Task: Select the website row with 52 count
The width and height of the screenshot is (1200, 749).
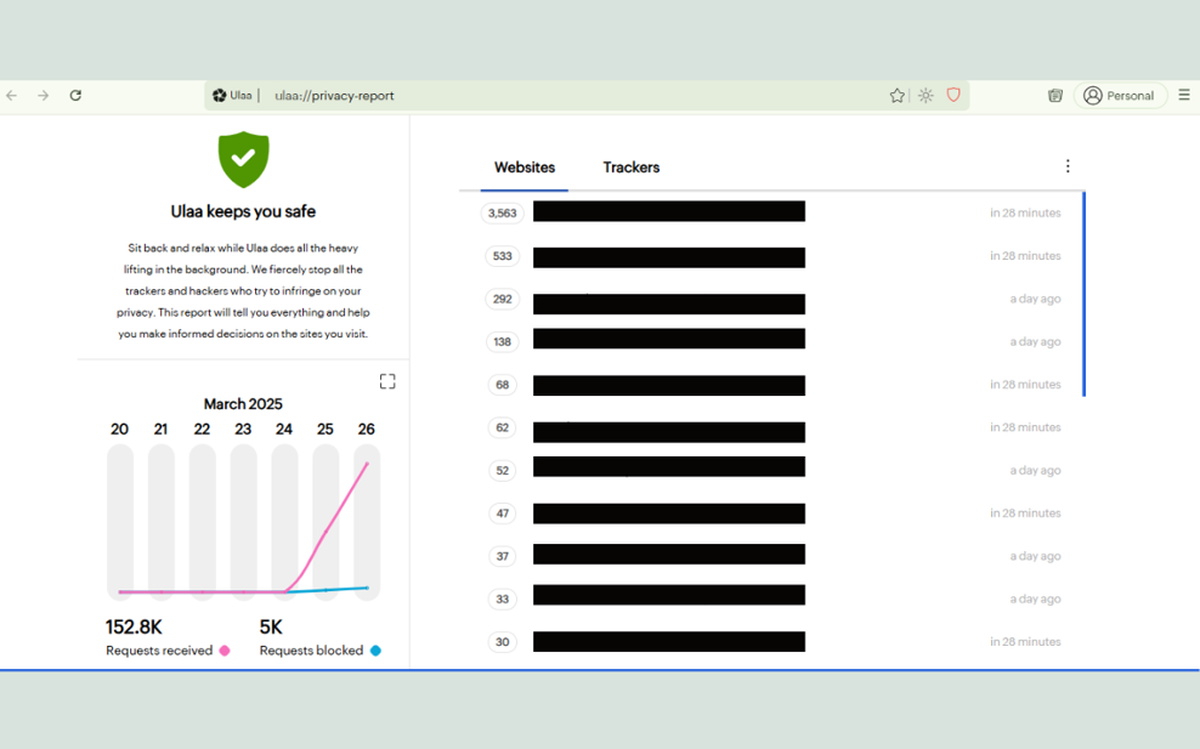Action: [x=771, y=471]
